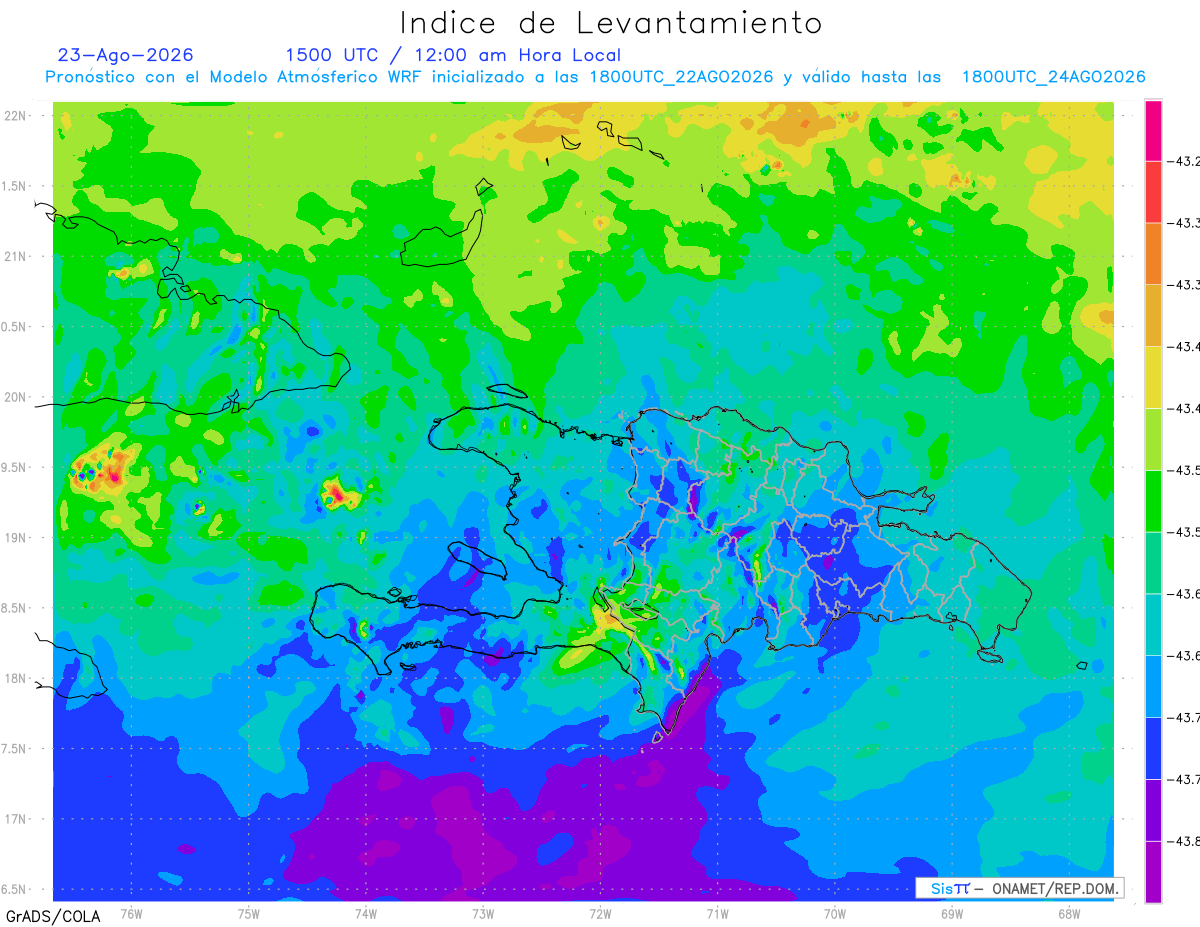The height and width of the screenshot is (927, 1200).
Task: Click the '75W' longitude label
Action: click(x=248, y=913)
